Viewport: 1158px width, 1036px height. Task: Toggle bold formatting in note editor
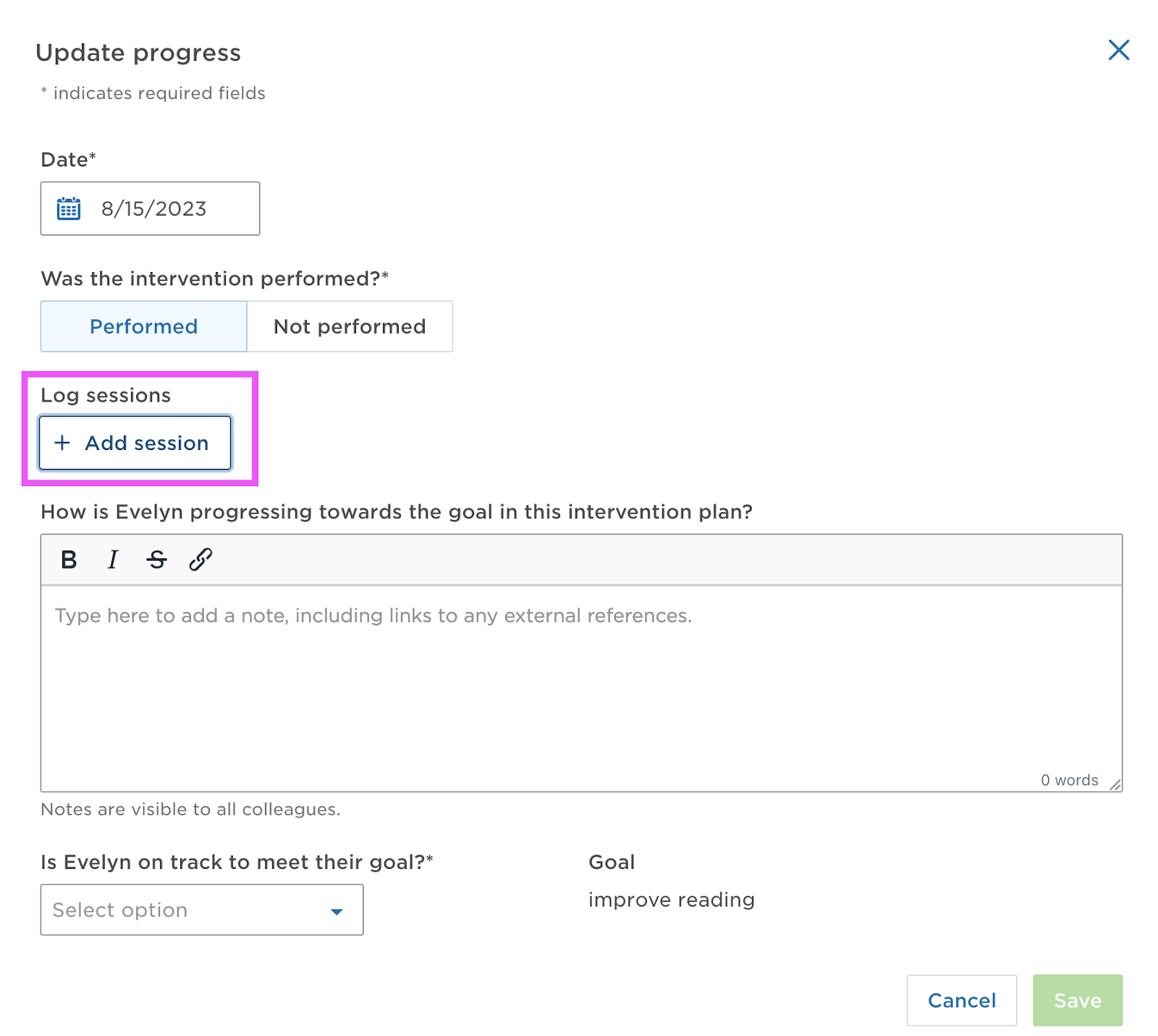click(69, 559)
